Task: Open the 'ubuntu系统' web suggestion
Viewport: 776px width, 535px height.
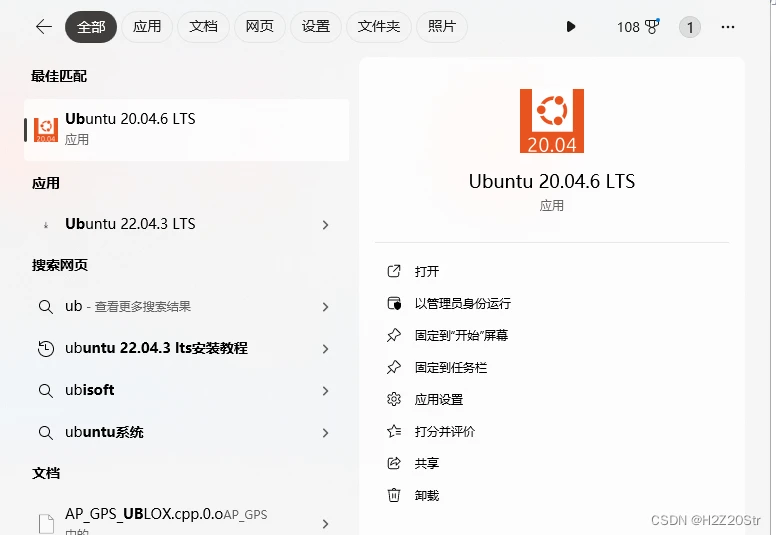Action: (187, 433)
